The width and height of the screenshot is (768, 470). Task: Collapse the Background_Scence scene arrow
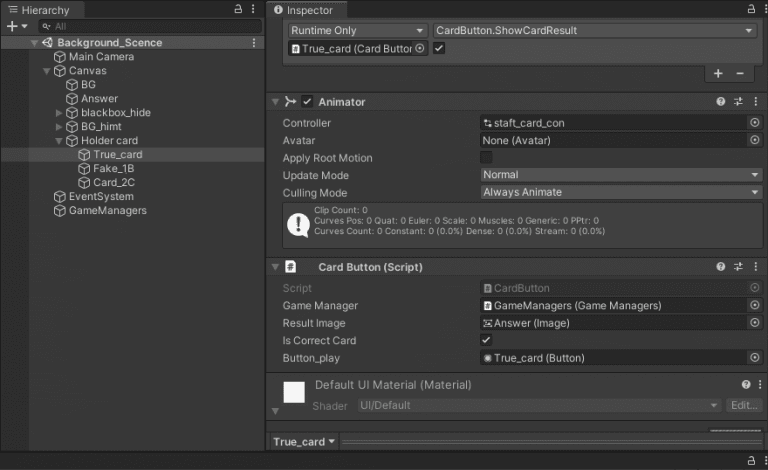coord(34,43)
